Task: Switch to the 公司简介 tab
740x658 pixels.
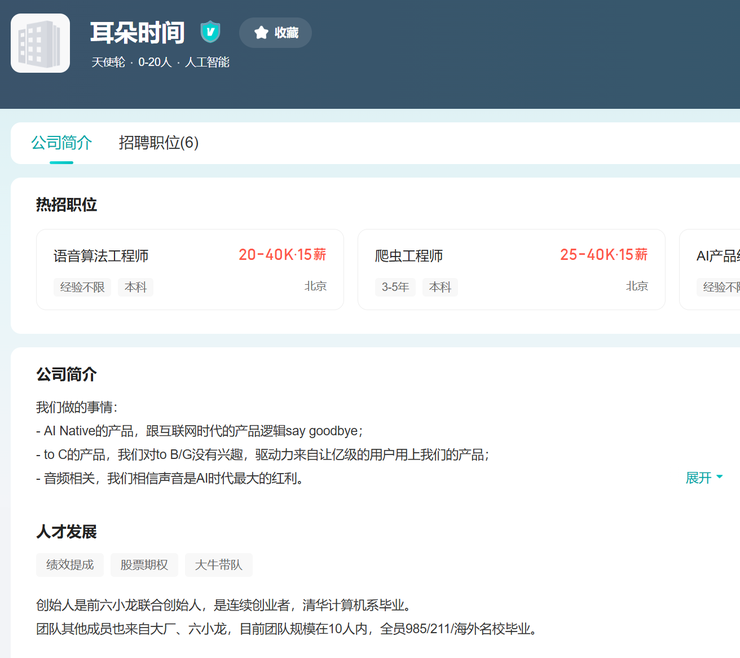Action: [61, 143]
